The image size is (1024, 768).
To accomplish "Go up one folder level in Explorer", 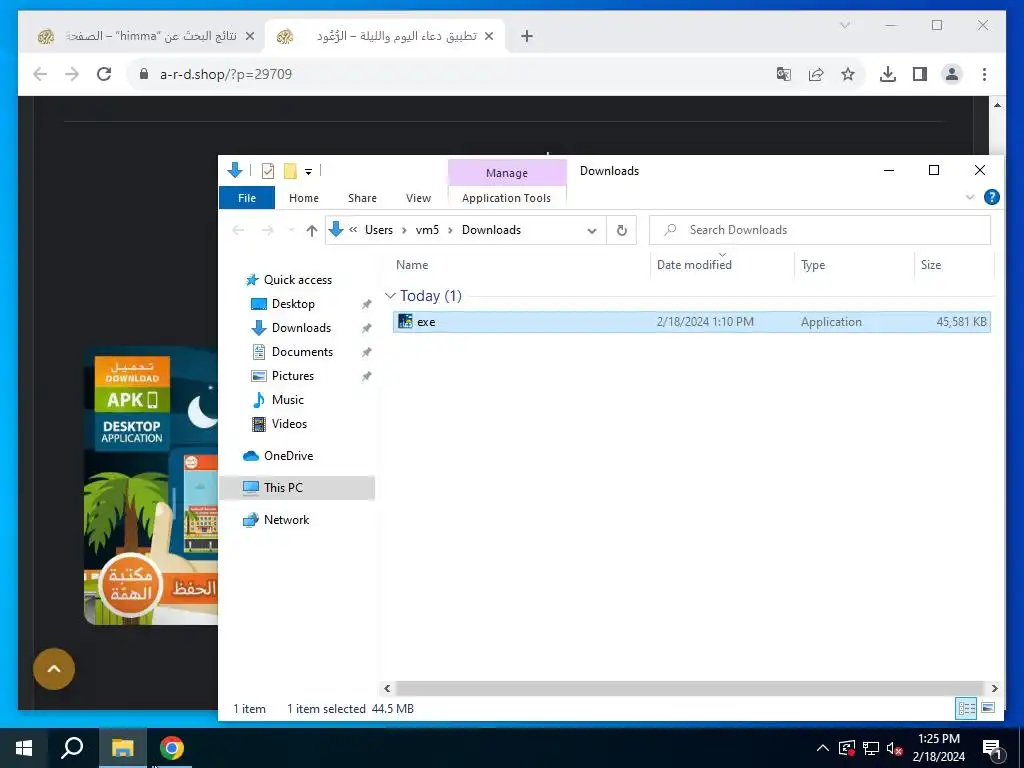I will pyautogui.click(x=312, y=230).
